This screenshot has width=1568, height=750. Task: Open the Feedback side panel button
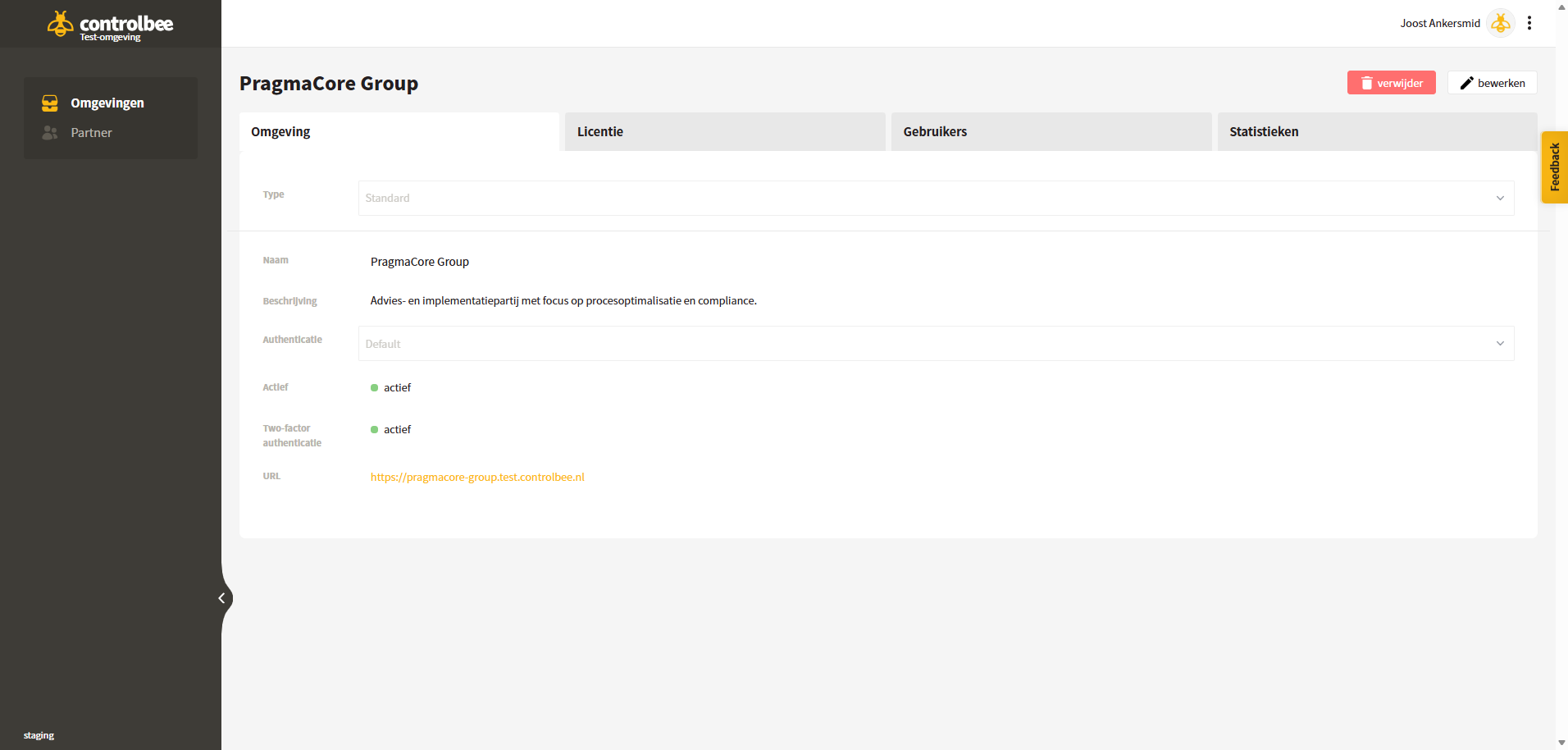1555,167
